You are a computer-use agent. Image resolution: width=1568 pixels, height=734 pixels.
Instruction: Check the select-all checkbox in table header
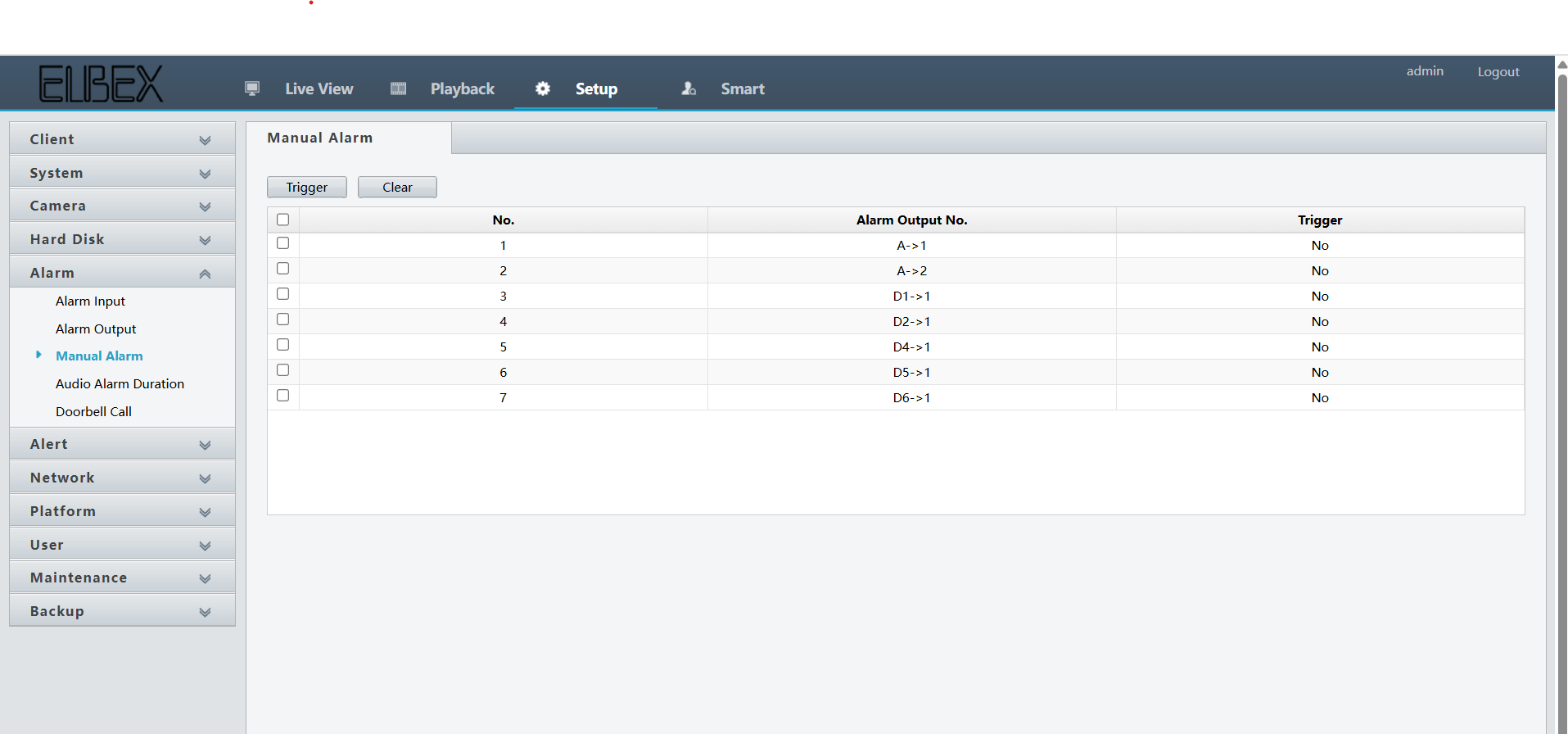[283, 220]
